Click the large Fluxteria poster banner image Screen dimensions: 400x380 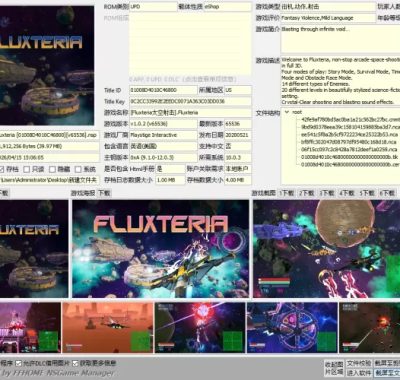point(160,249)
